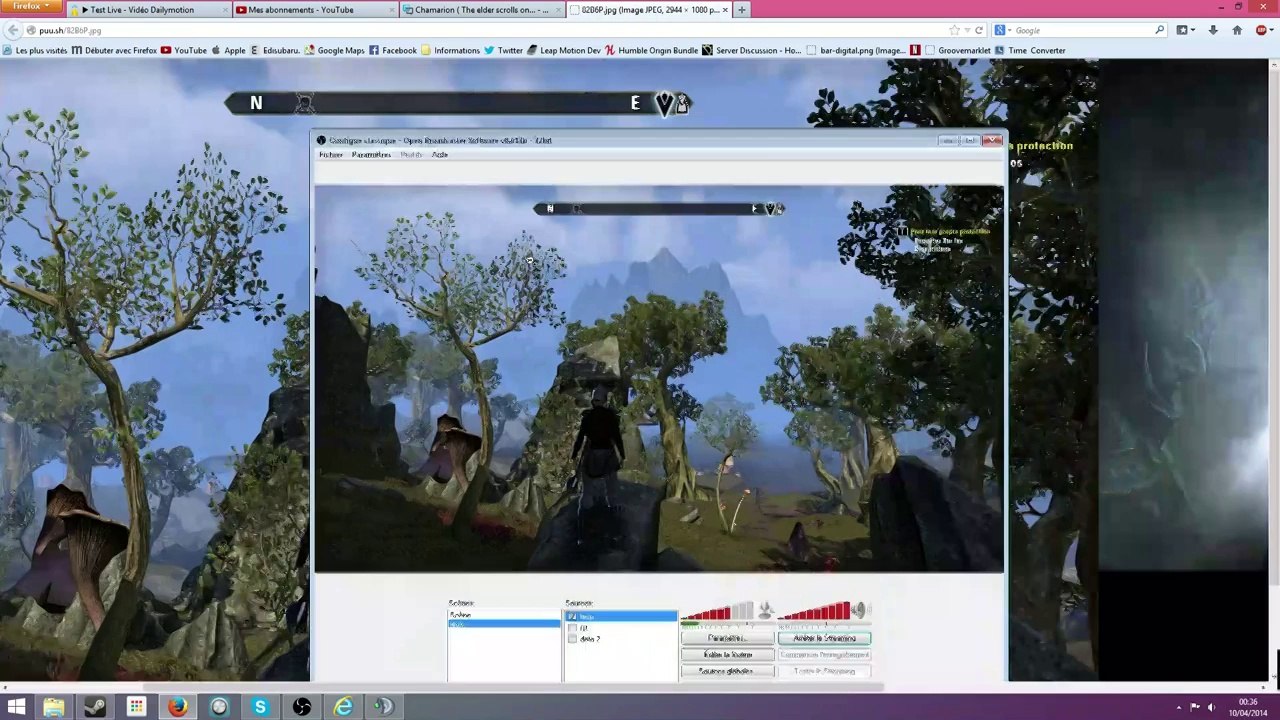Click the OBS Paramètres... button
This screenshot has height=720, width=1280.
(x=727, y=638)
